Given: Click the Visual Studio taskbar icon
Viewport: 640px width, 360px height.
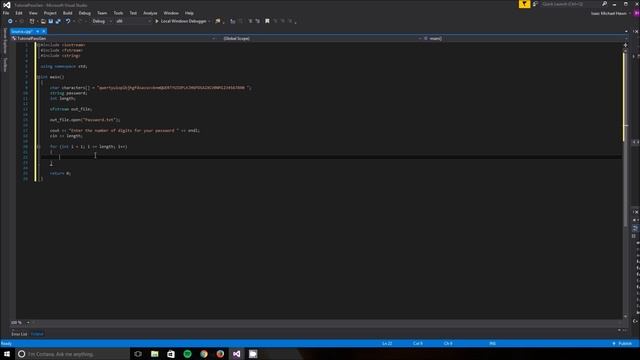Looking at the screenshot, I should tap(237, 354).
